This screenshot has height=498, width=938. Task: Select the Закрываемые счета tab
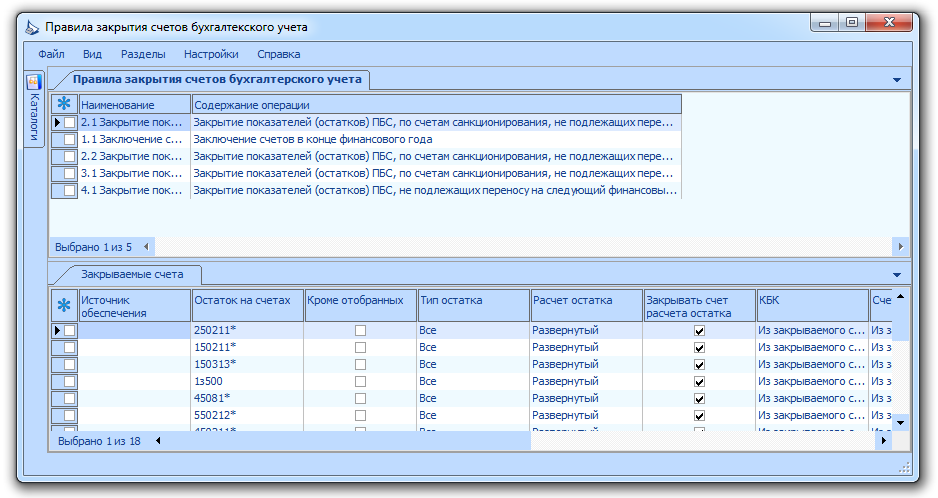(132, 274)
